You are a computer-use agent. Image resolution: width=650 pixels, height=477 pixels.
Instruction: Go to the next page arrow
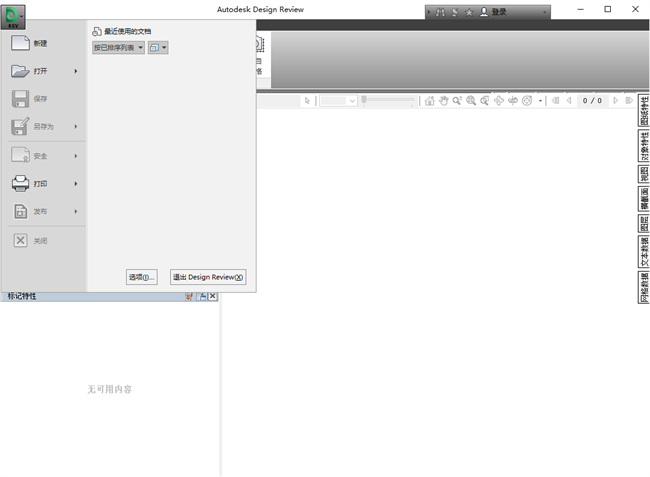[x=616, y=101]
